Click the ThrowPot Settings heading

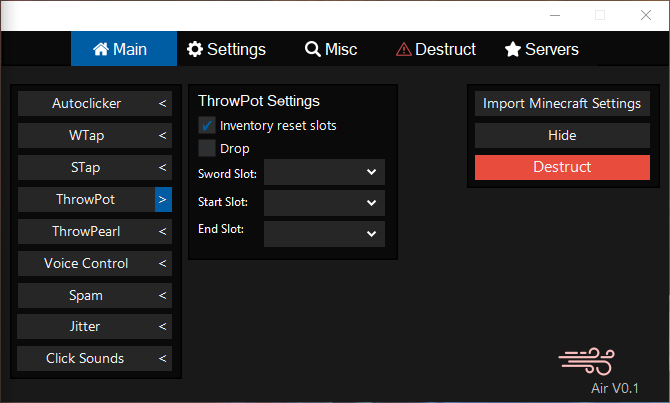click(259, 101)
